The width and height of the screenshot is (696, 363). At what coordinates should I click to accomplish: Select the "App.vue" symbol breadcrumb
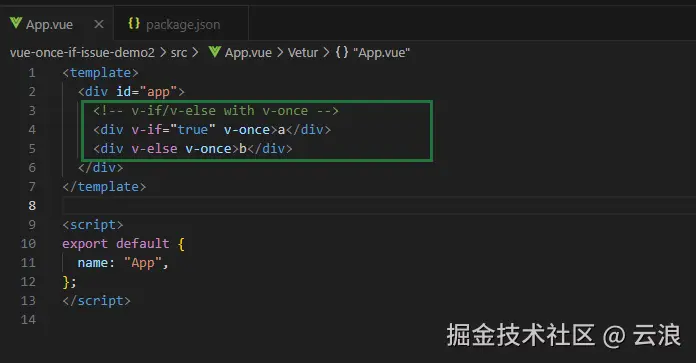[x=381, y=52]
